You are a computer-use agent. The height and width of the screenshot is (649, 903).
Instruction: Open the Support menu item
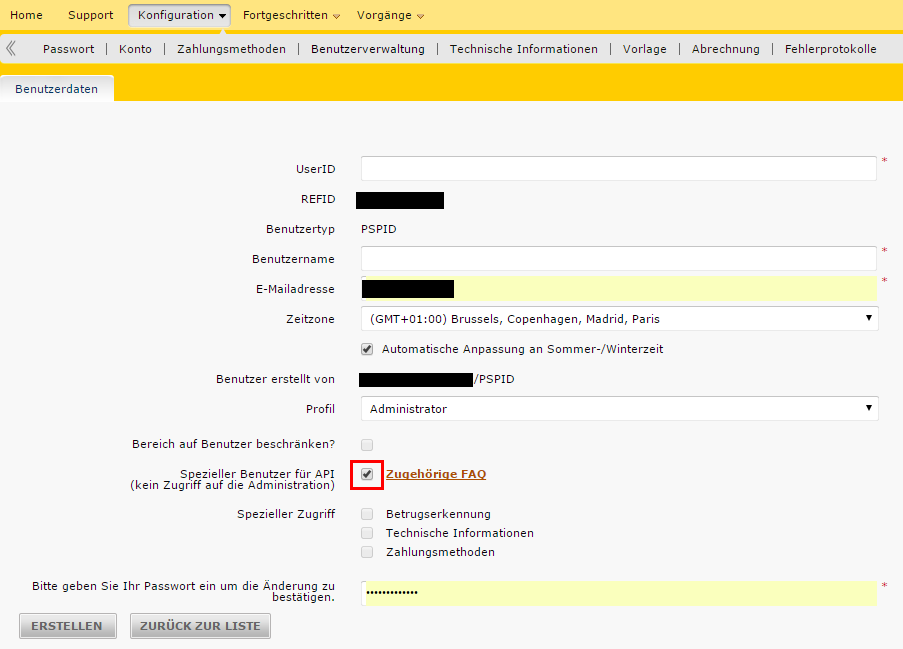[x=90, y=15]
